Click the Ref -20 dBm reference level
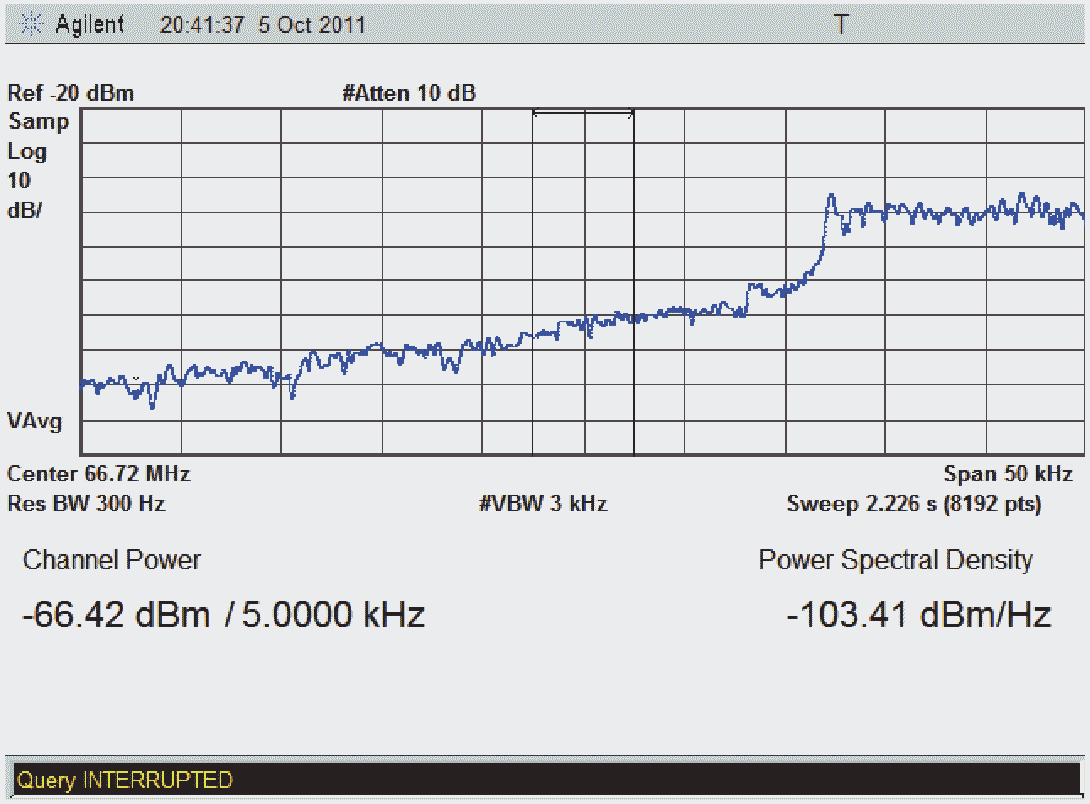The height and width of the screenshot is (804, 1090). (x=71, y=94)
